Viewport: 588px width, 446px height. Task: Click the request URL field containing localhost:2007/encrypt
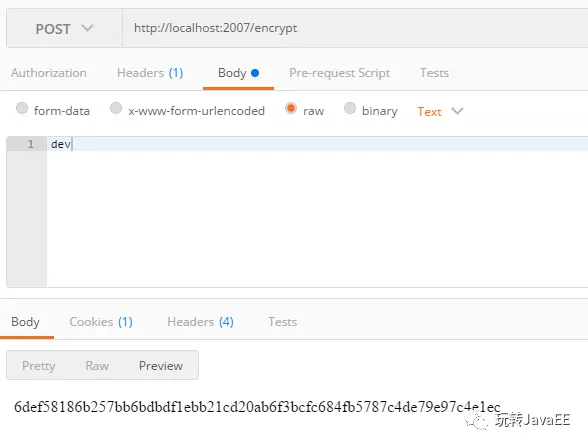pyautogui.click(x=355, y=29)
